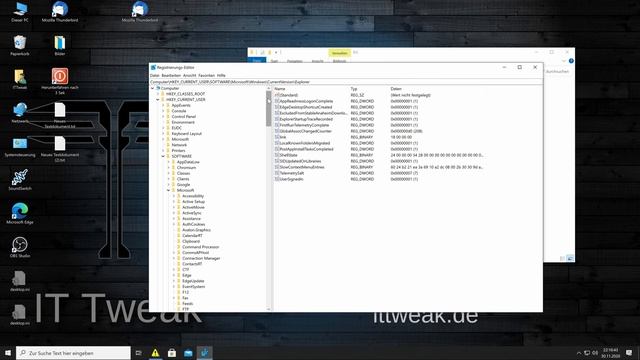The image size is (640, 360).
Task: Click the Windows Start button
Action: (x=8, y=353)
